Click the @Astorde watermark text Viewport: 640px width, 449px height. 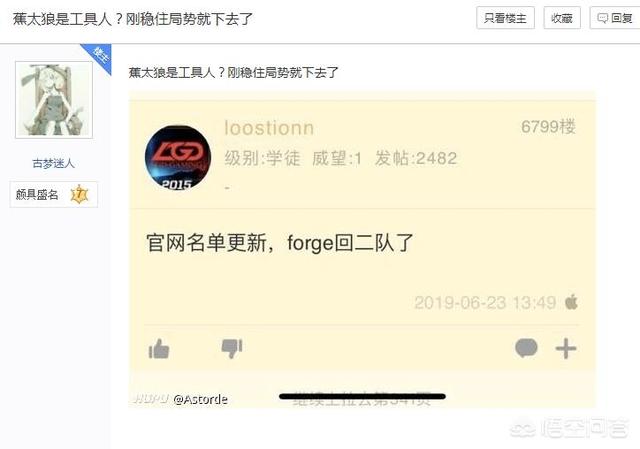click(200, 399)
